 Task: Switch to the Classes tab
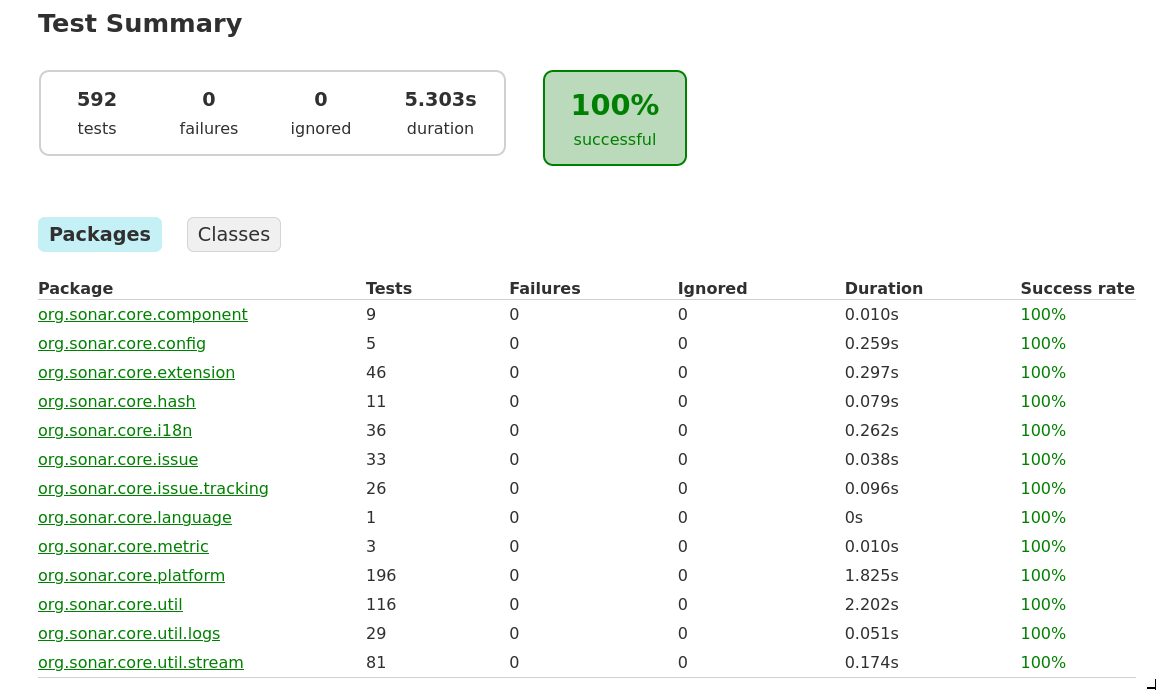pyautogui.click(x=233, y=234)
